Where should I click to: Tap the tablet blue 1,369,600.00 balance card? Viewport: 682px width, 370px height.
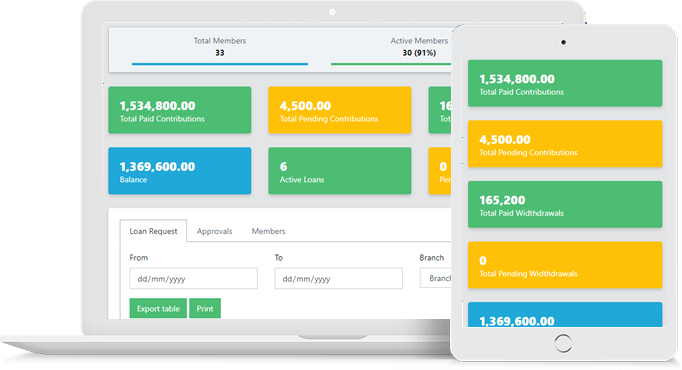565,315
